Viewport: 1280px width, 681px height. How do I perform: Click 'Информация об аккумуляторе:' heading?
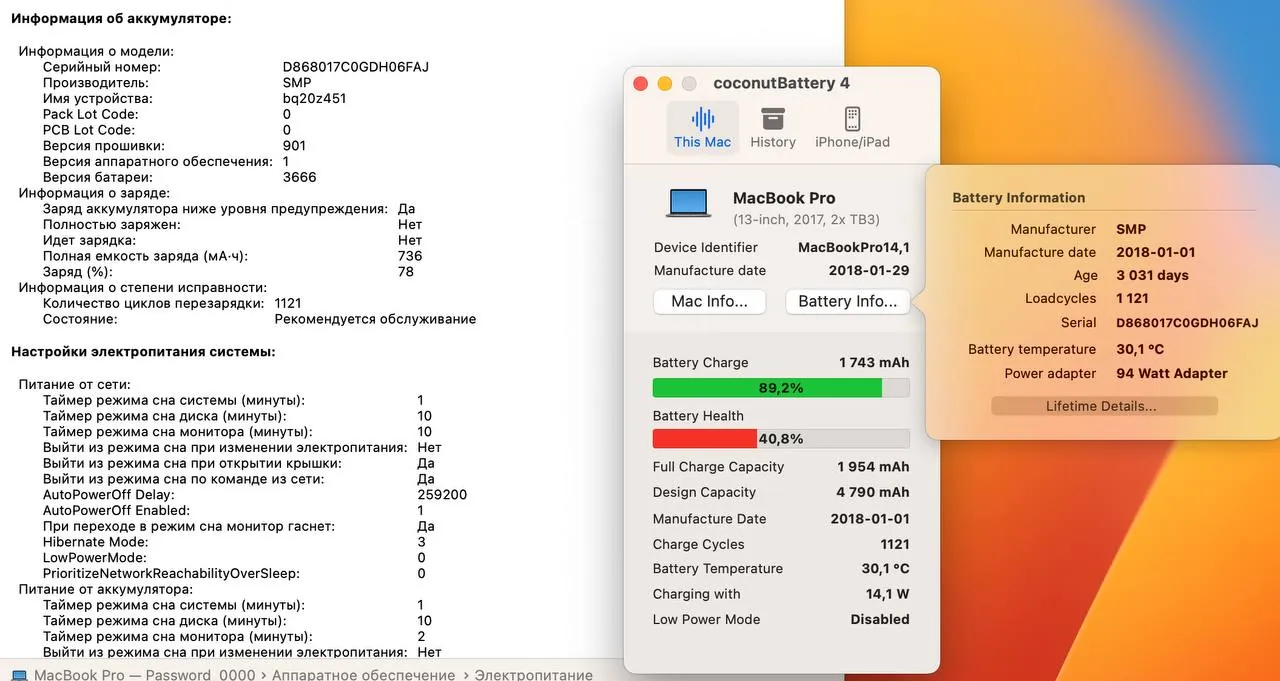121,18
